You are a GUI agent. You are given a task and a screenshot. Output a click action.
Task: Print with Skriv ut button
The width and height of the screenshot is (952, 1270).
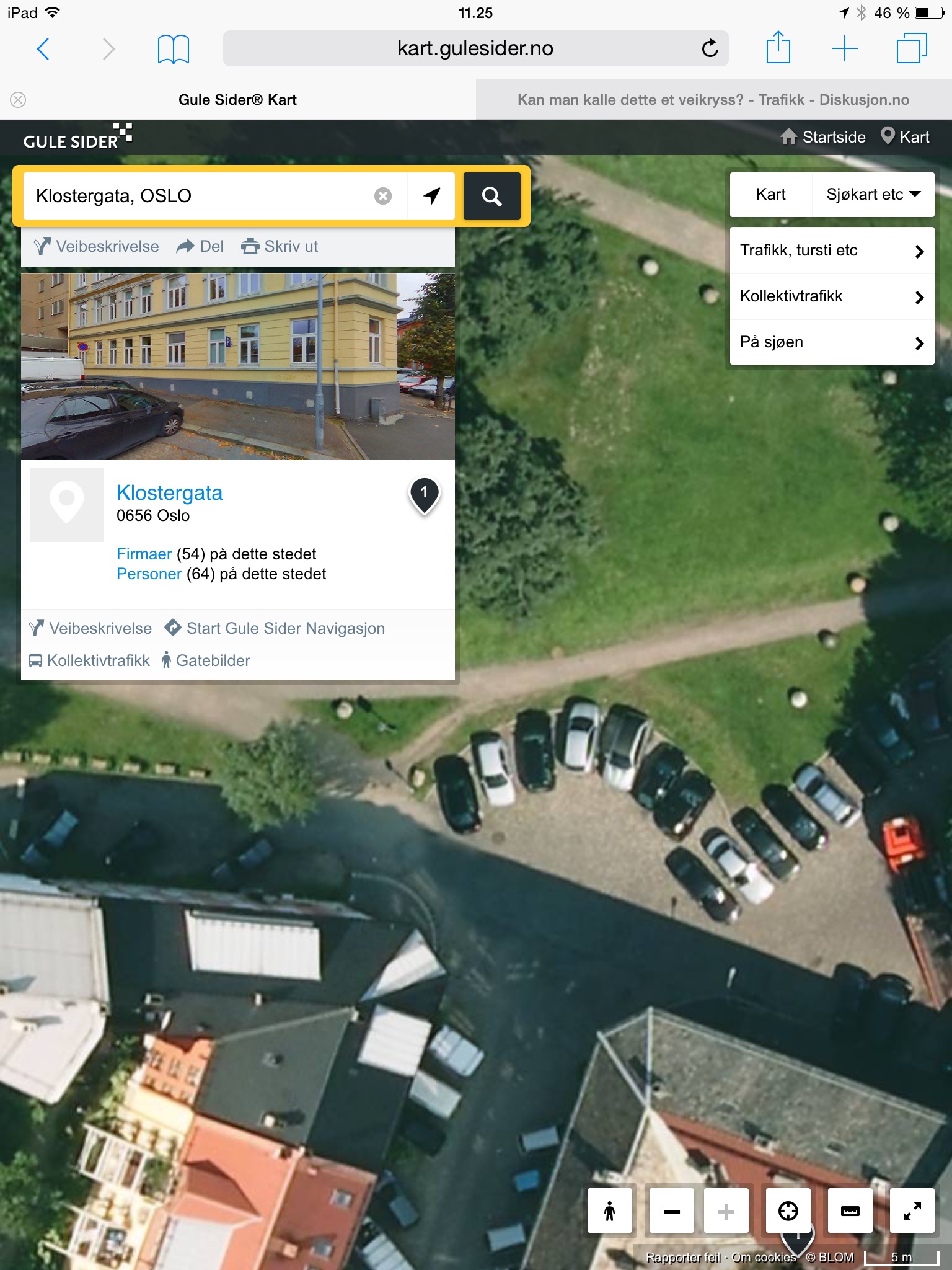point(280,247)
